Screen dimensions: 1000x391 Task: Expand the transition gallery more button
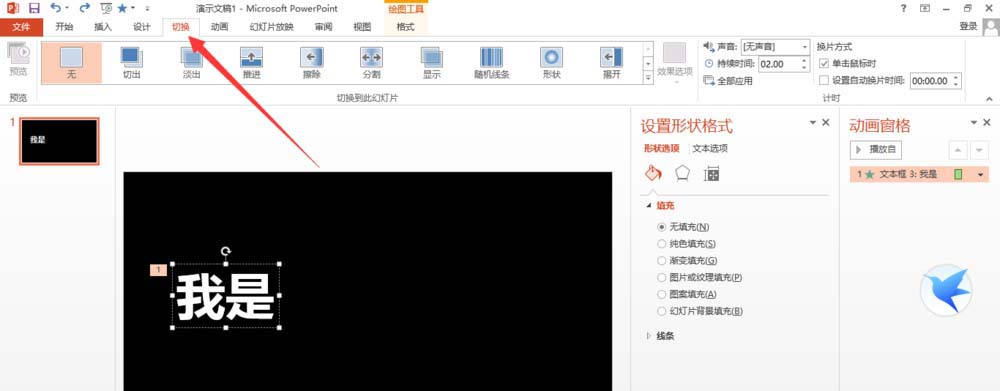pyautogui.click(x=649, y=77)
